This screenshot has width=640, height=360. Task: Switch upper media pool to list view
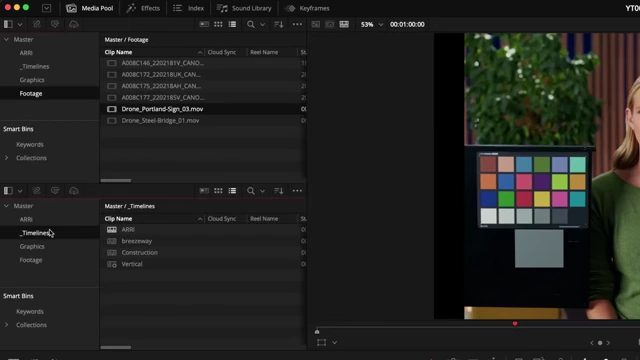click(232, 24)
